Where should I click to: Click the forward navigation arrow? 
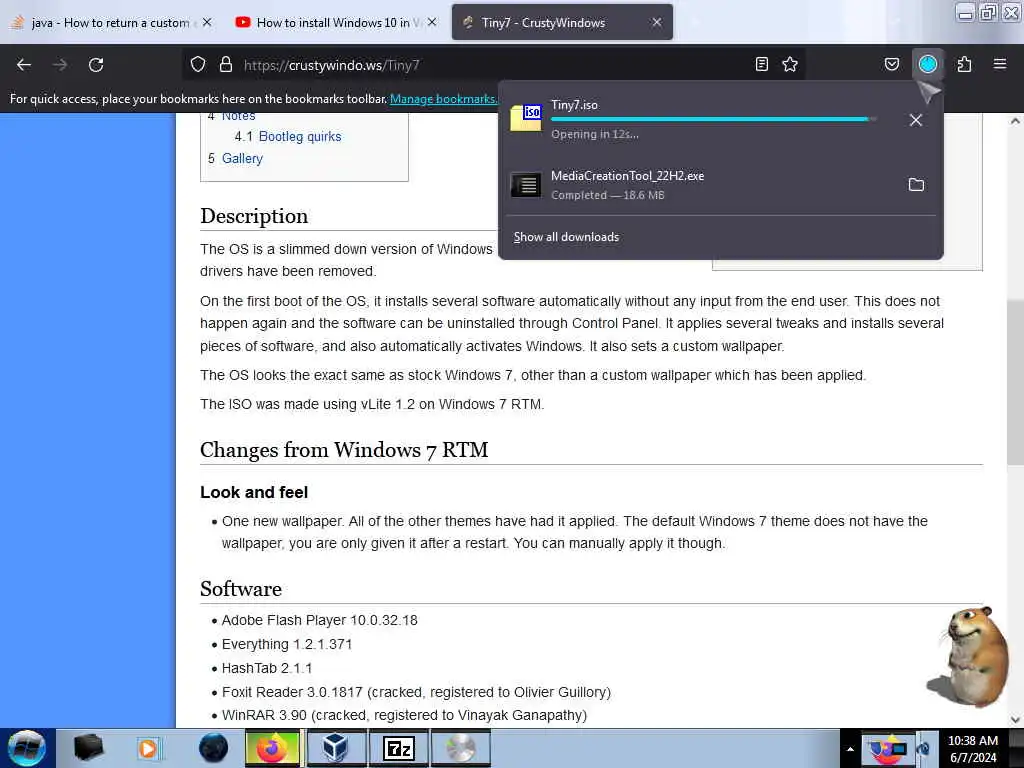(60, 65)
